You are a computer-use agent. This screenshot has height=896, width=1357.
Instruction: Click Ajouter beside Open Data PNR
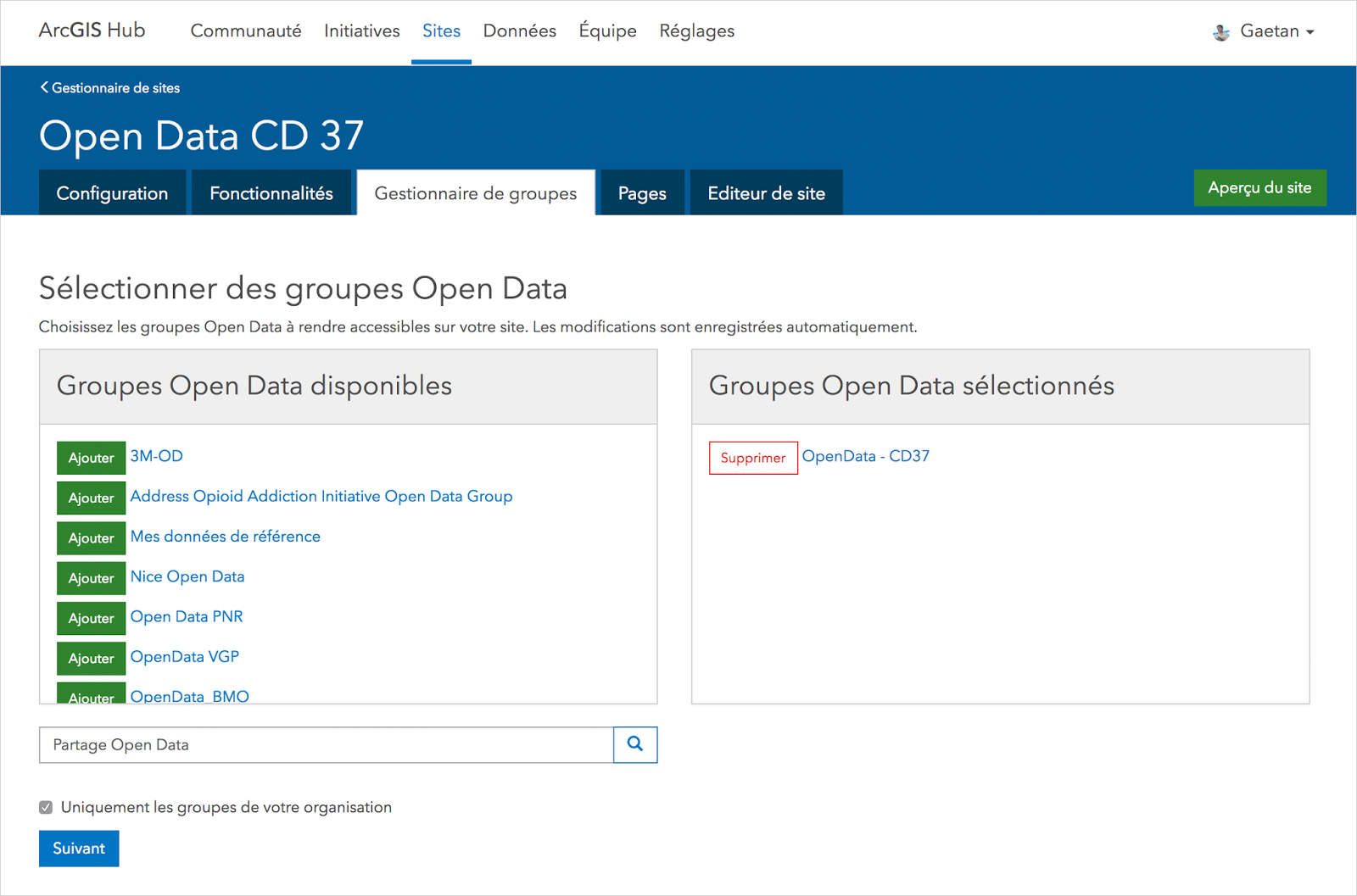pyautogui.click(x=92, y=618)
